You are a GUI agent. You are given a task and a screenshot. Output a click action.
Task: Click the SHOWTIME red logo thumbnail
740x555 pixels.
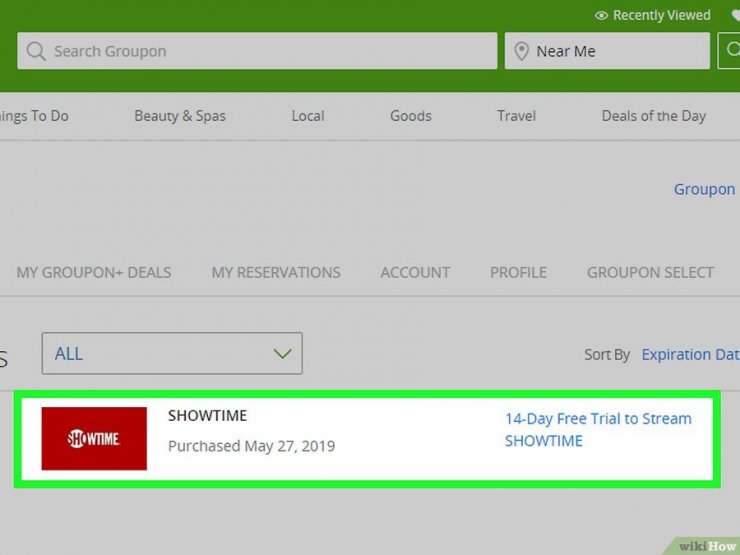tap(94, 438)
